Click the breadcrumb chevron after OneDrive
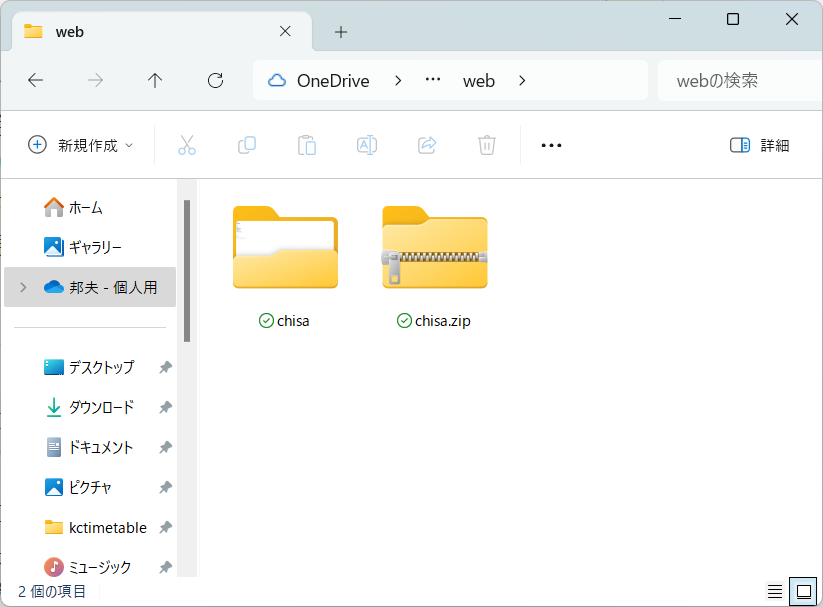The image size is (823, 607). click(x=398, y=81)
